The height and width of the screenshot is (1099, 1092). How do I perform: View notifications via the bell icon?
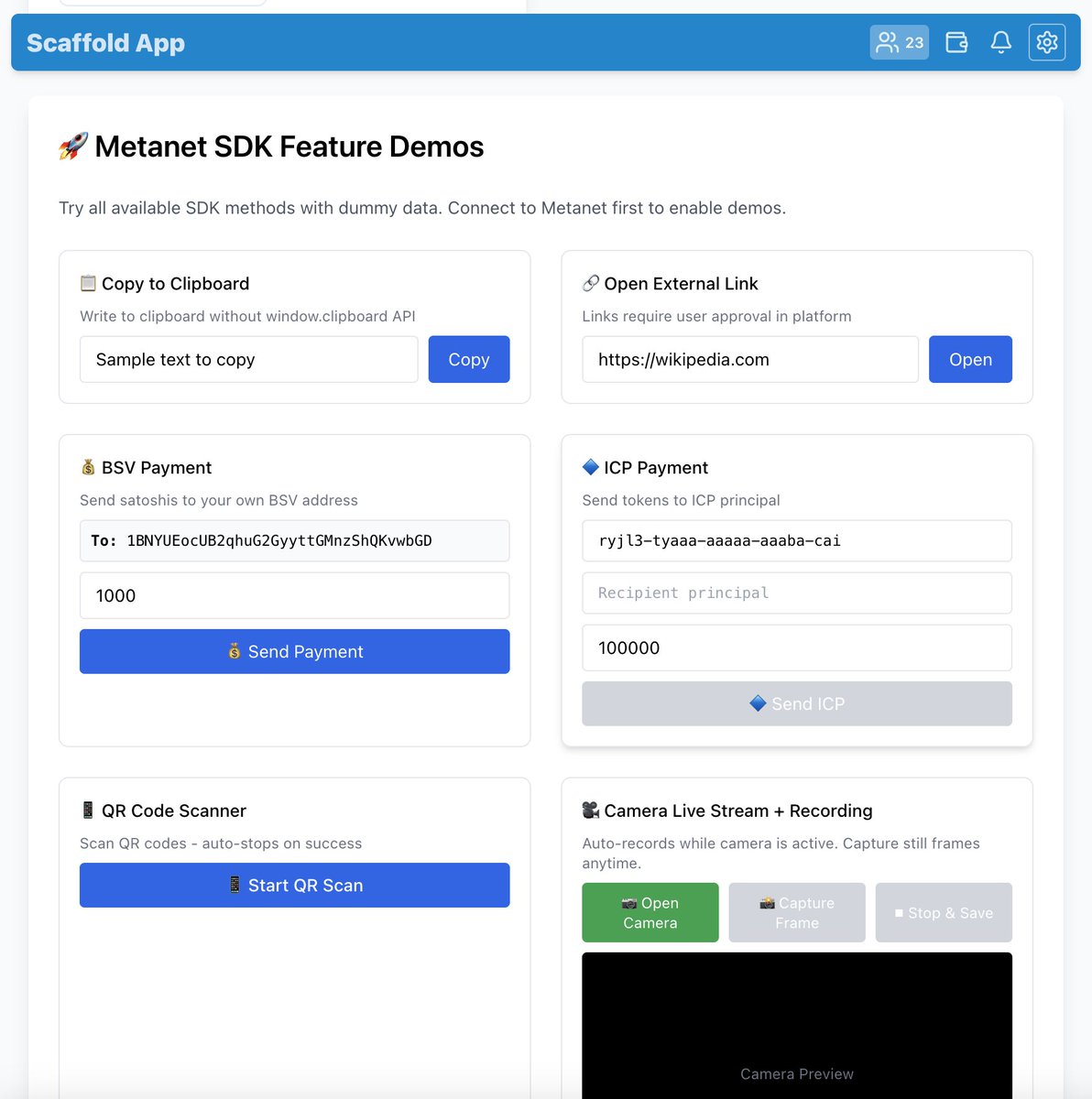[x=1000, y=42]
